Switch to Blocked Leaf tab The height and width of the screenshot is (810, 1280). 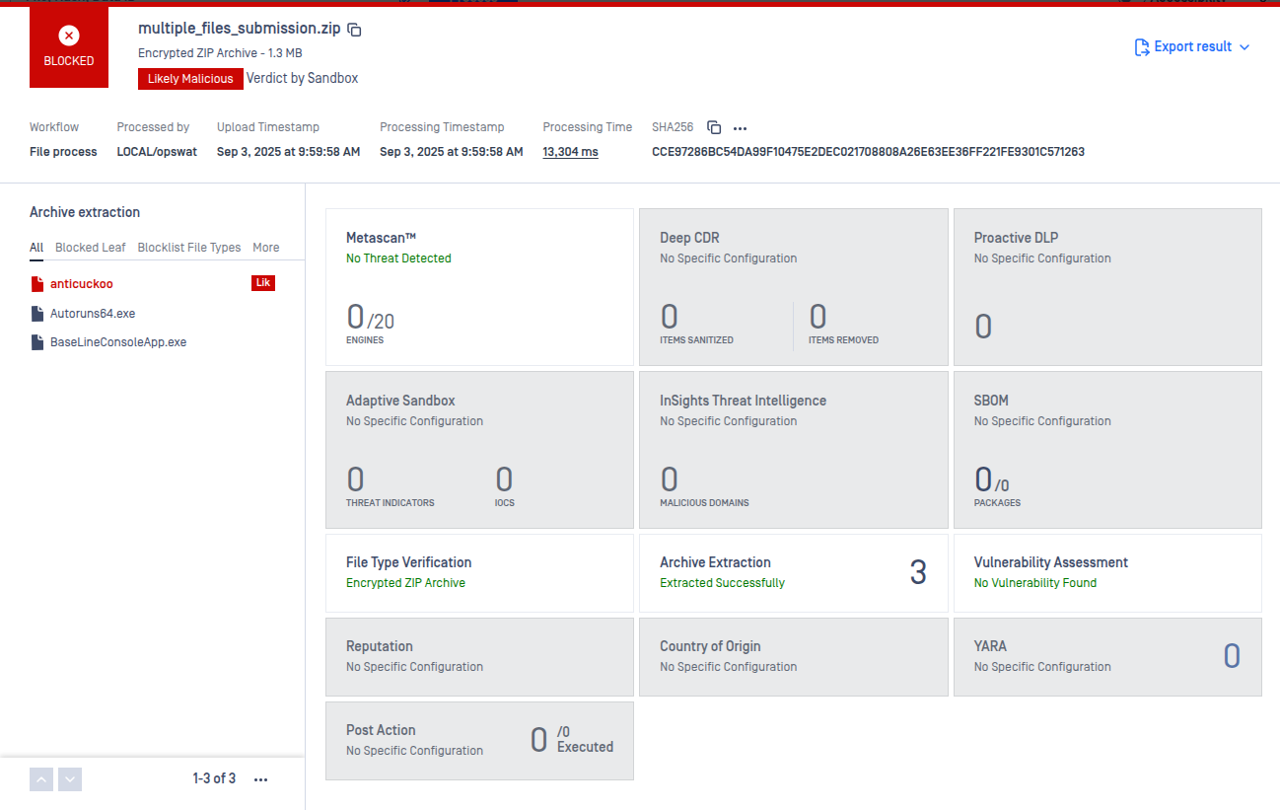[x=90, y=248]
